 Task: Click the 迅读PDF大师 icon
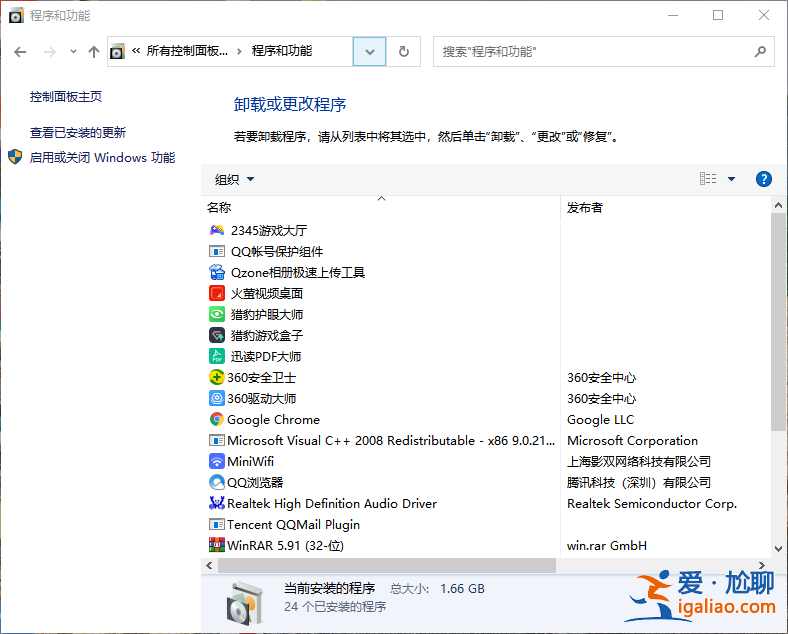point(217,356)
